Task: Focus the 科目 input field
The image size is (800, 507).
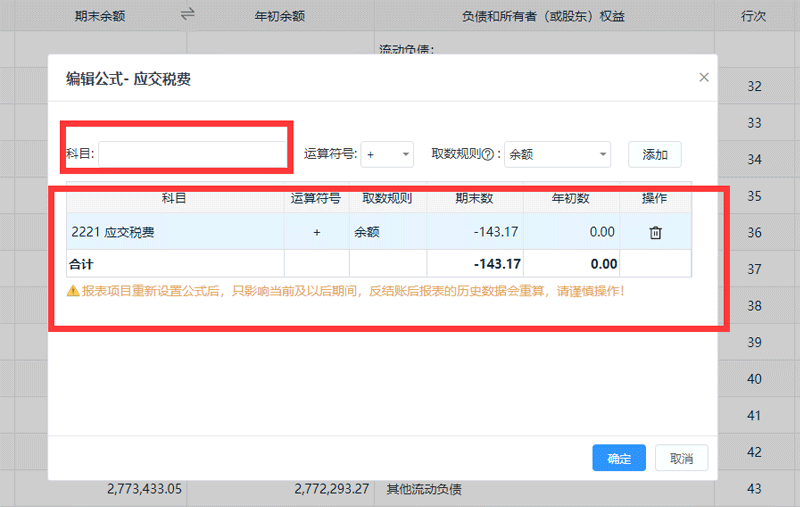Action: pos(192,154)
